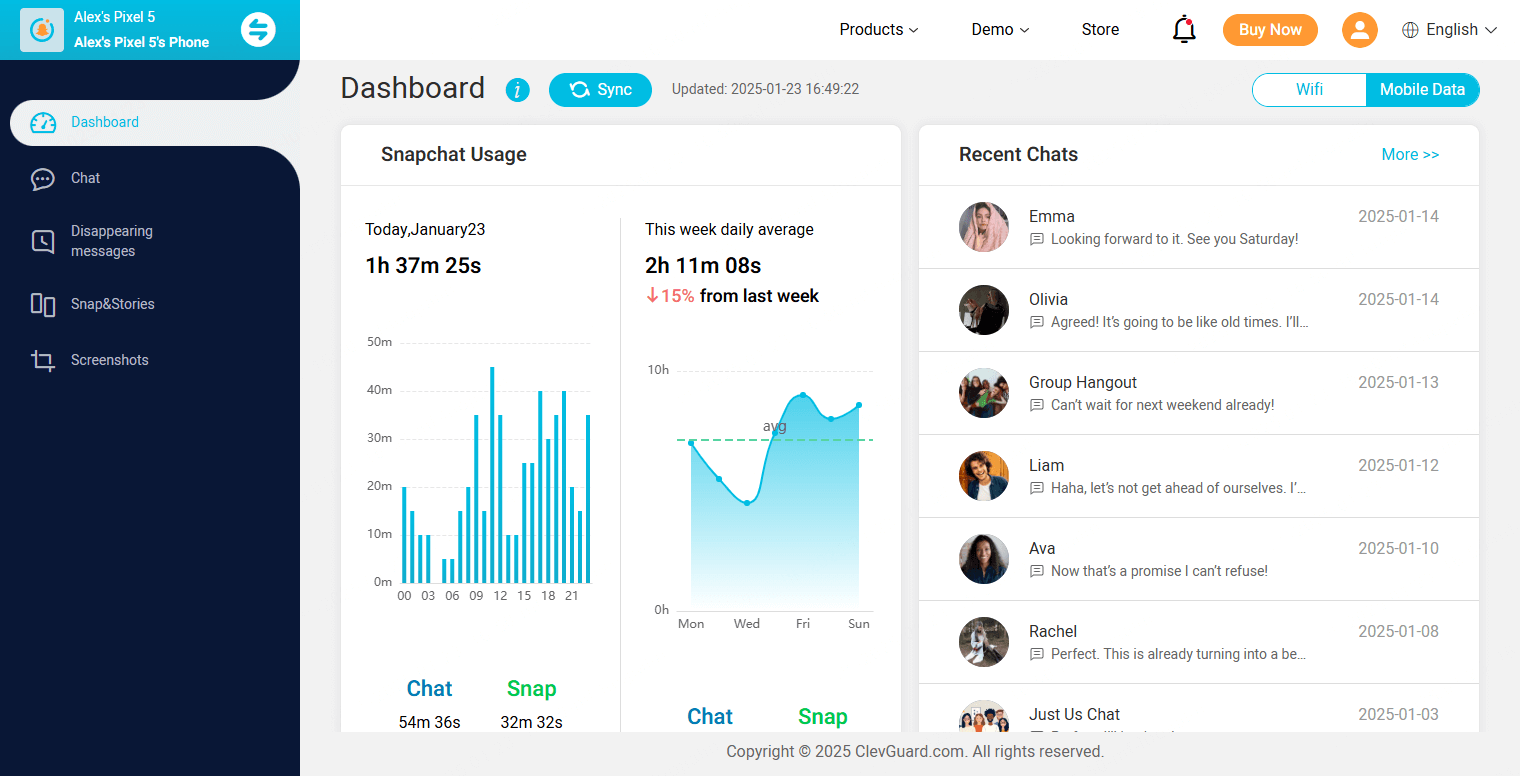This screenshot has width=1520, height=776.
Task: Switch to Mobile Data view
Action: coord(1422,89)
